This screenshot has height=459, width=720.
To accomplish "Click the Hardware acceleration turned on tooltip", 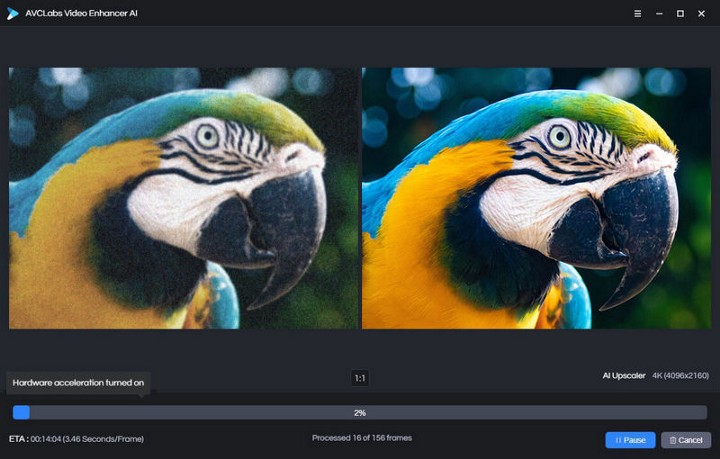I will tap(78, 383).
